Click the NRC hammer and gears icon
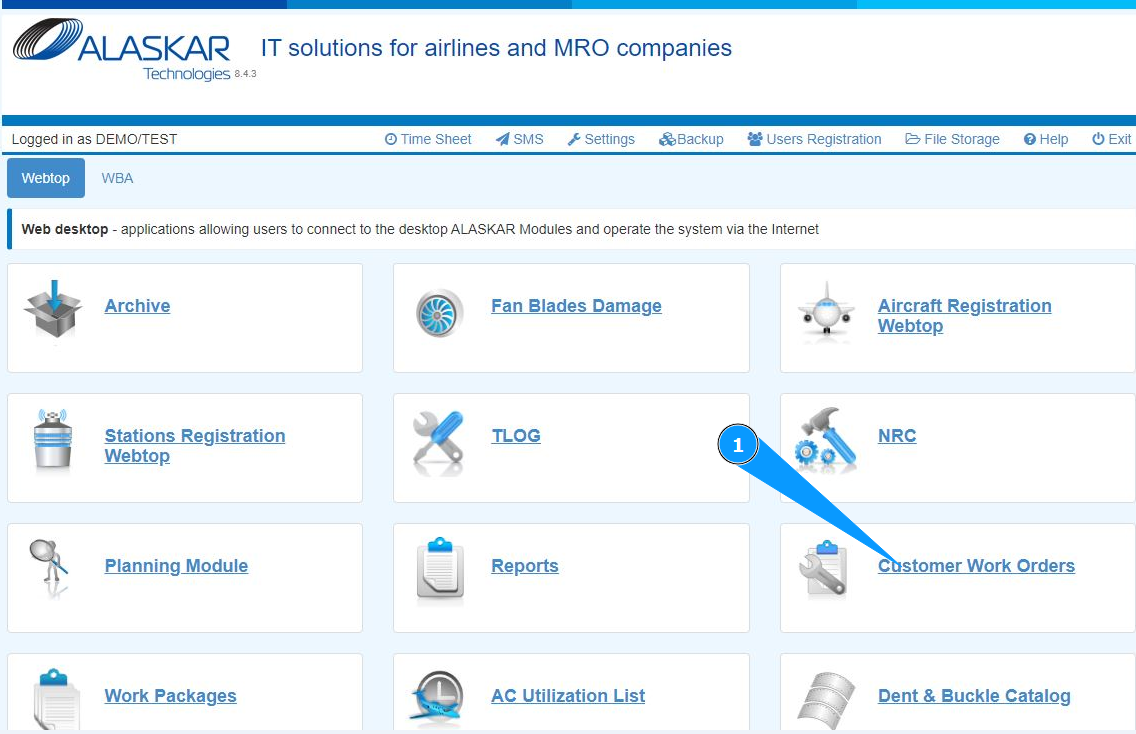The width and height of the screenshot is (1136, 734). click(826, 440)
